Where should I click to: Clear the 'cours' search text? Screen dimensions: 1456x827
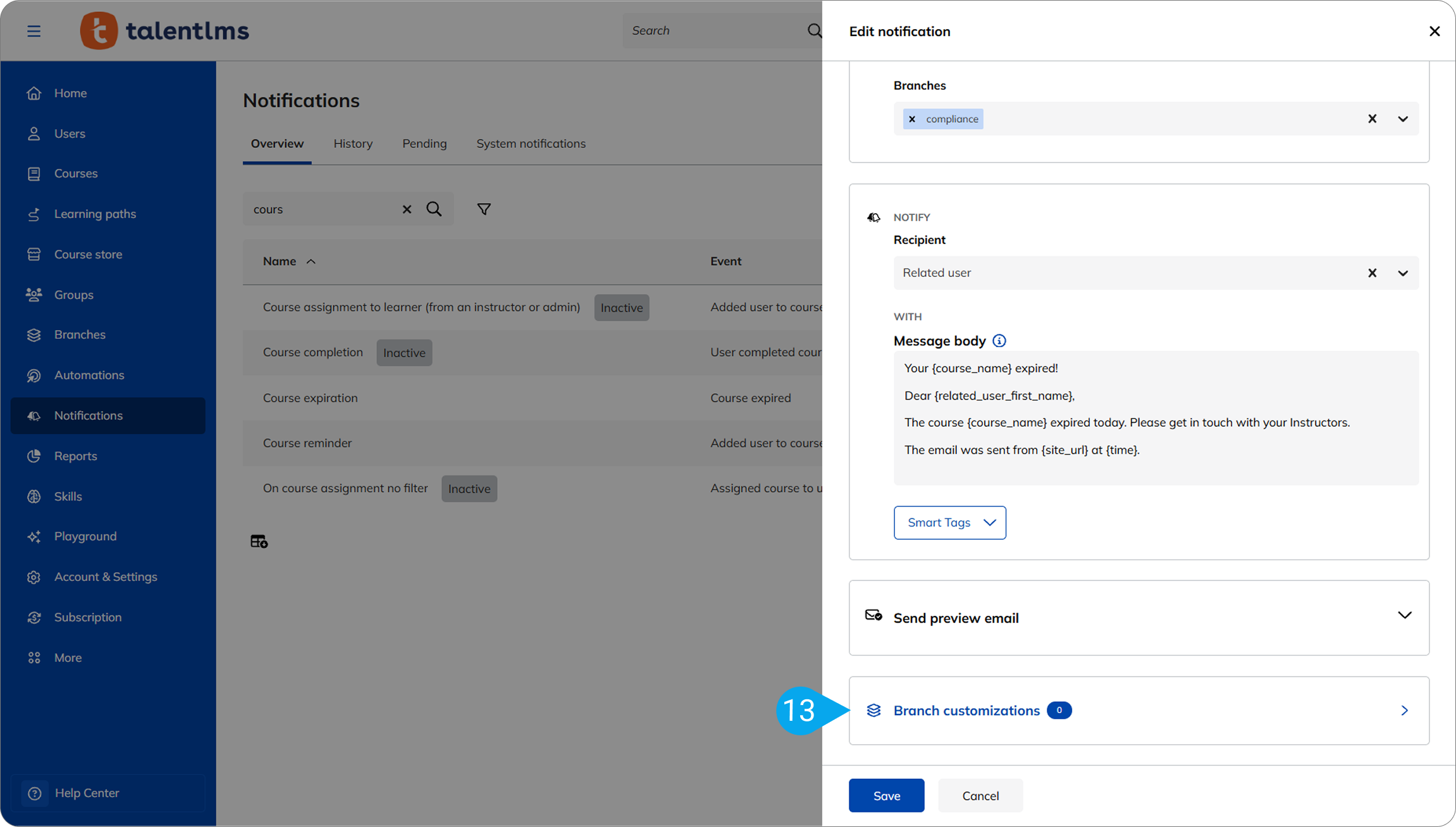[407, 209]
